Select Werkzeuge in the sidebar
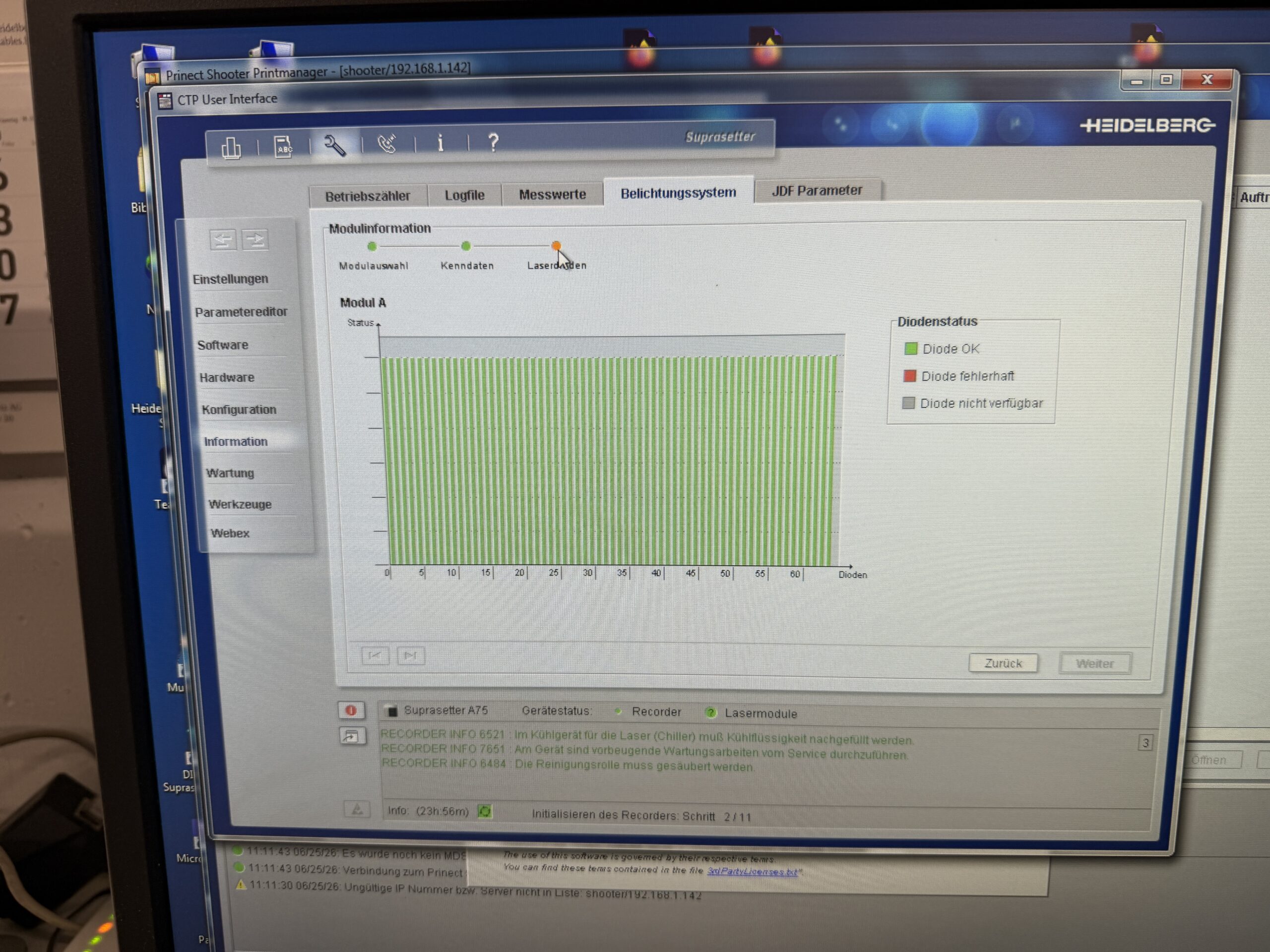 (240, 504)
